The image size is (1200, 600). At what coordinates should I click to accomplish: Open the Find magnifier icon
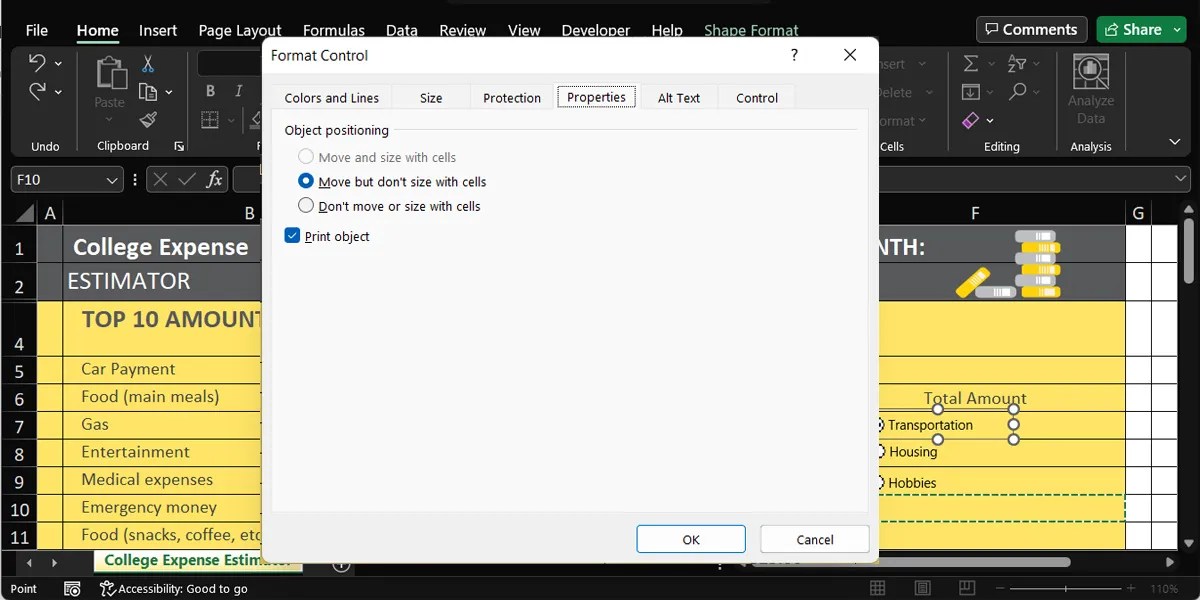(1022, 90)
